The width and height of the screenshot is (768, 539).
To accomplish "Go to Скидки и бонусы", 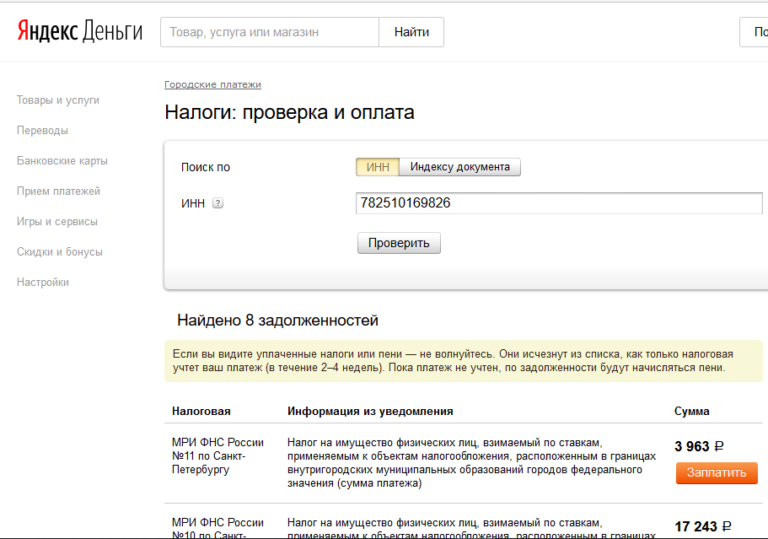I will point(59,252).
